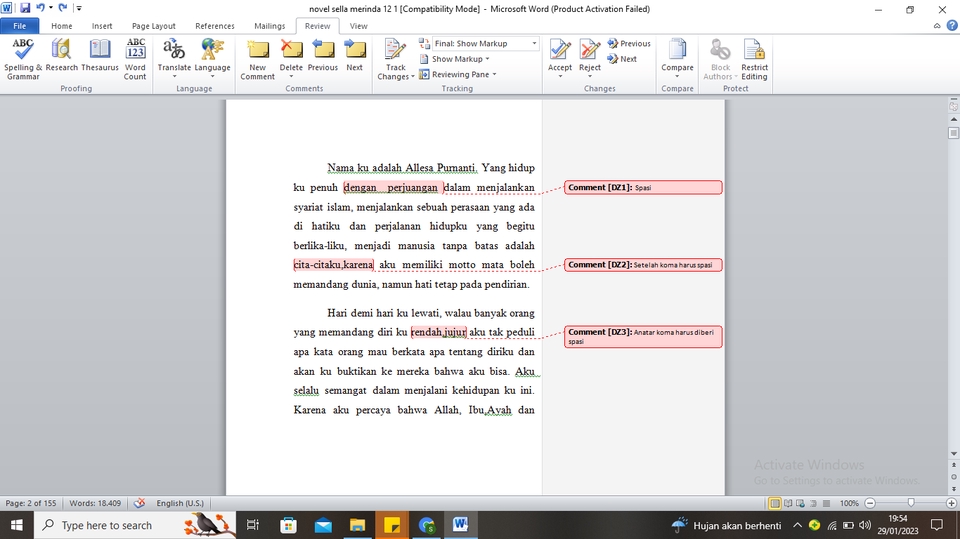
Task: Switch to the Home tab
Action: 62,26
